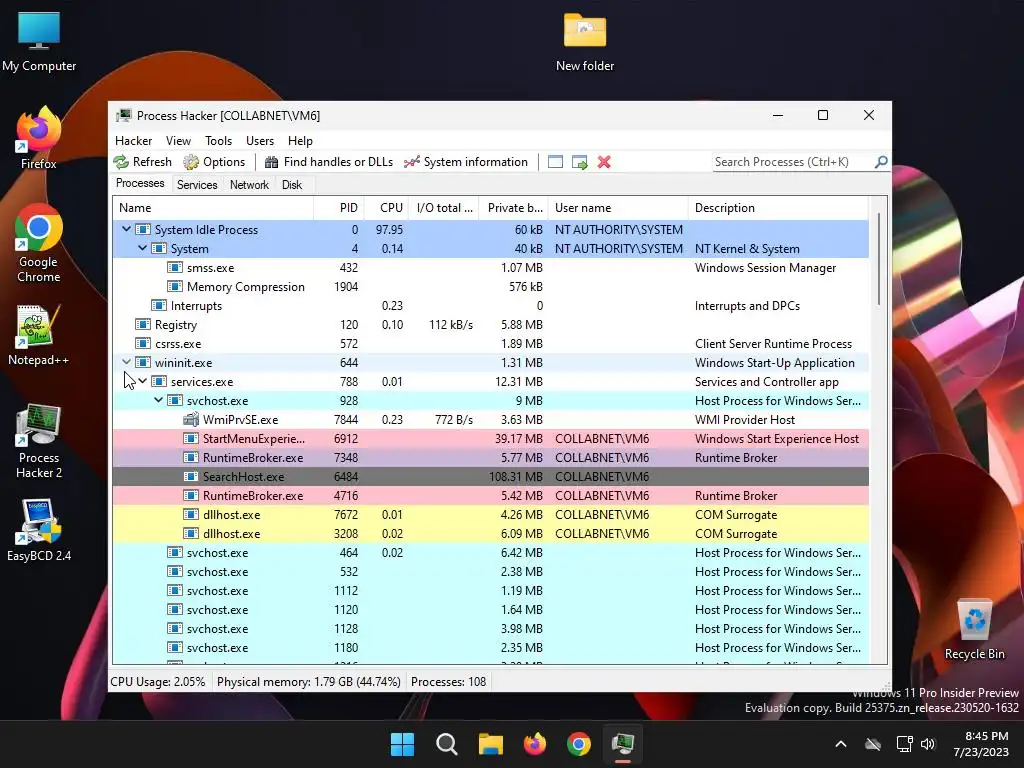This screenshot has width=1024, height=768.
Task: Show hidden system tray icons chevron
Action: tap(841, 744)
